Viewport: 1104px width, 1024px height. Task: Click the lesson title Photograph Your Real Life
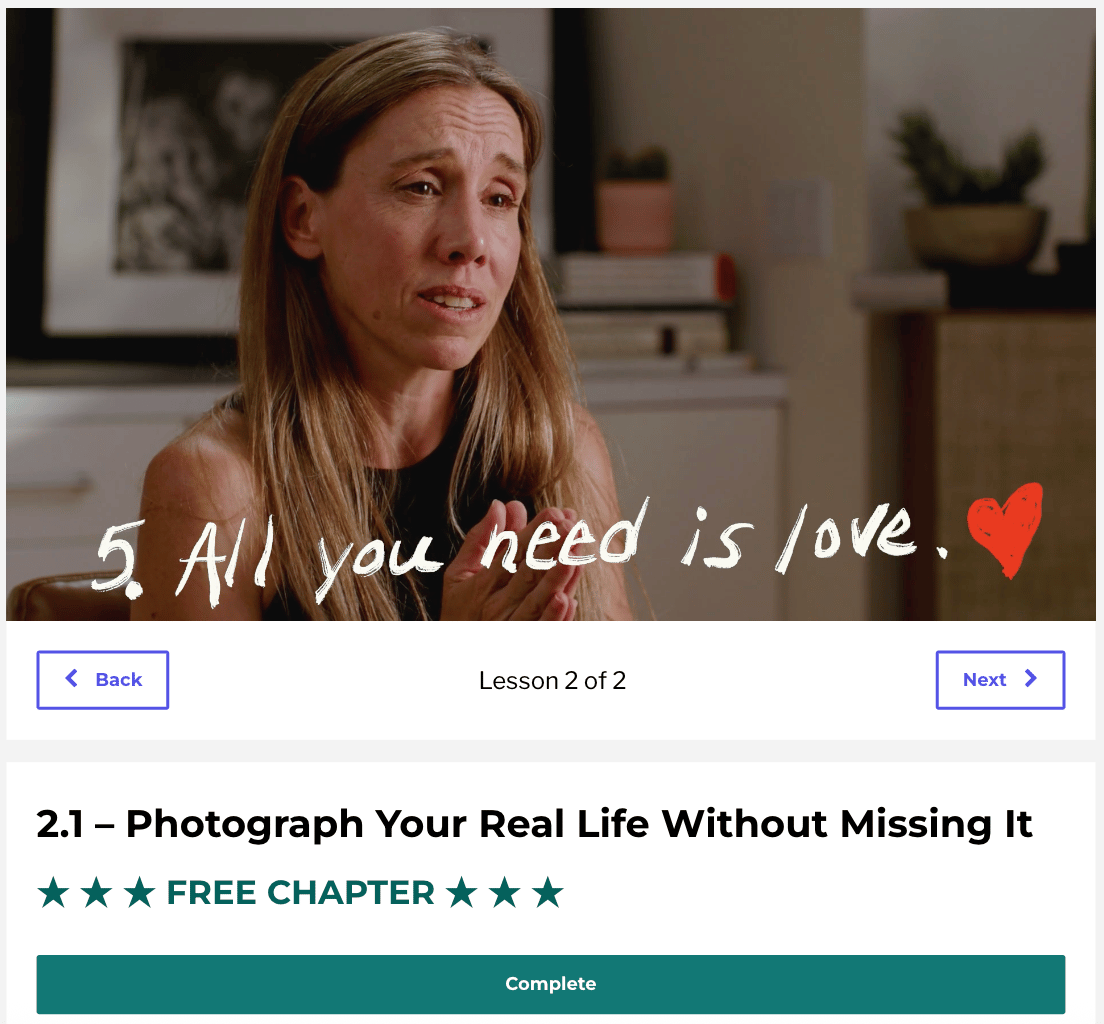pyautogui.click(x=534, y=823)
